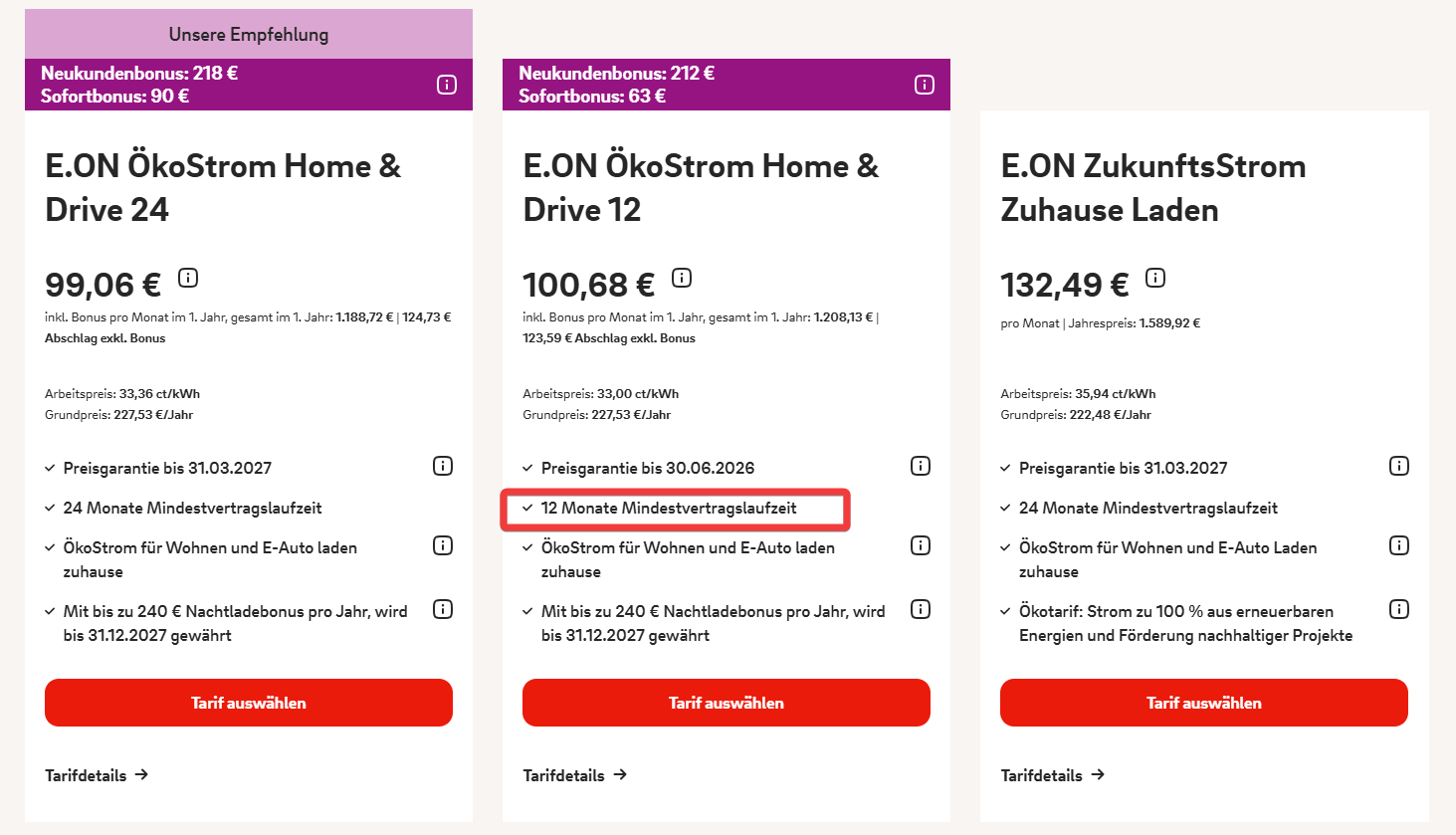Show ÖkoStrom für Wohnen info in Drive 12 card
This screenshot has height=835, width=1456.
pyautogui.click(x=921, y=545)
